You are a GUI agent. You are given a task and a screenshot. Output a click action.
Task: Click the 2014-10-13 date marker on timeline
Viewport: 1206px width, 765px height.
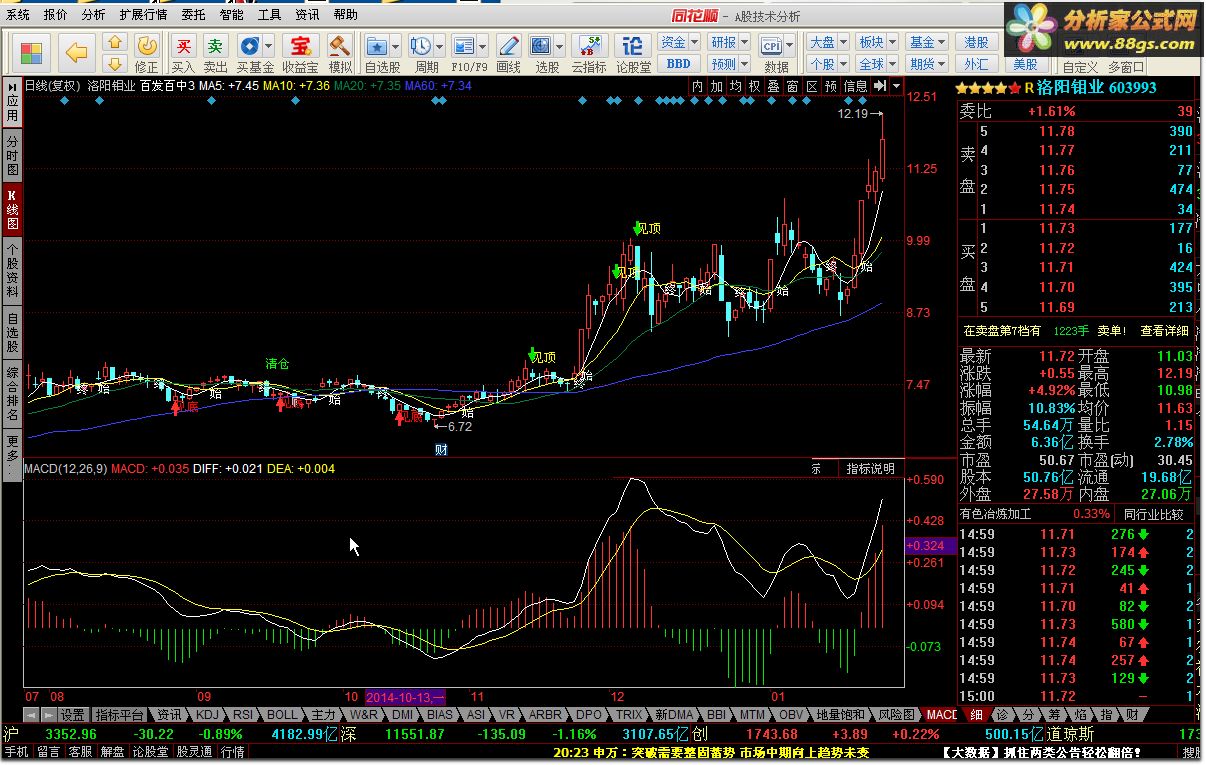pyautogui.click(x=405, y=696)
